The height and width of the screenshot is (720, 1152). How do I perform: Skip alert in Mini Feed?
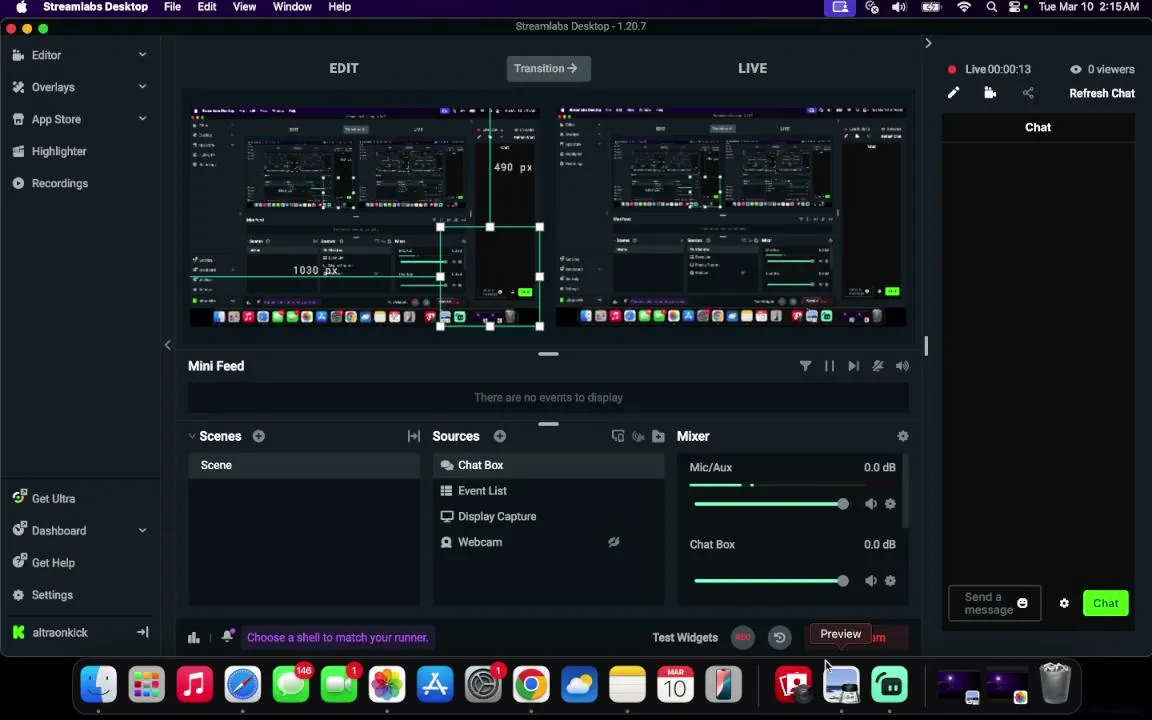853,366
